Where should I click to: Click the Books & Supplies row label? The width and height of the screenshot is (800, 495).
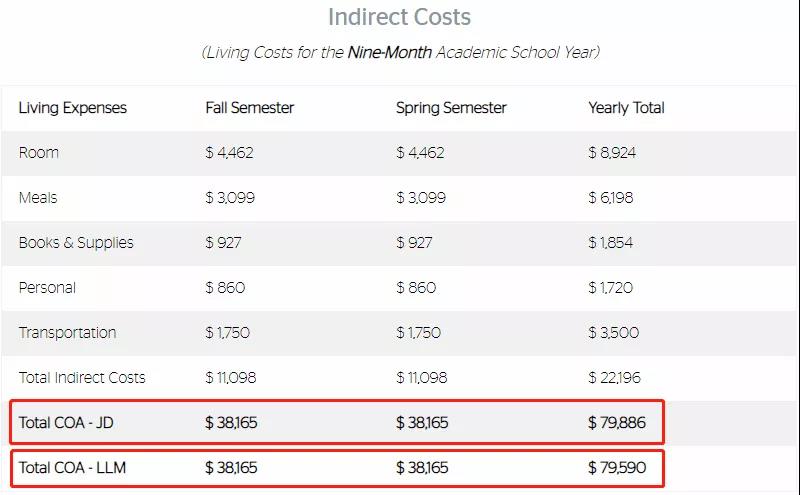tap(76, 243)
